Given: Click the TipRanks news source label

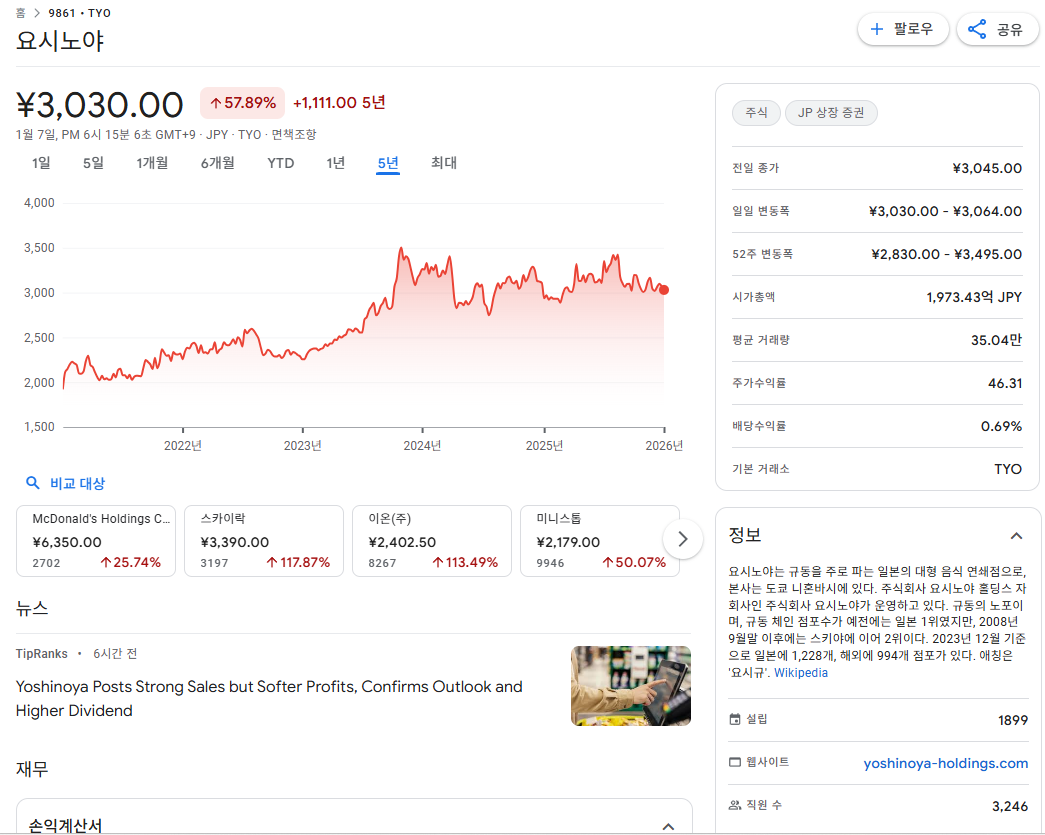Looking at the screenshot, I should pyautogui.click(x=42, y=654).
